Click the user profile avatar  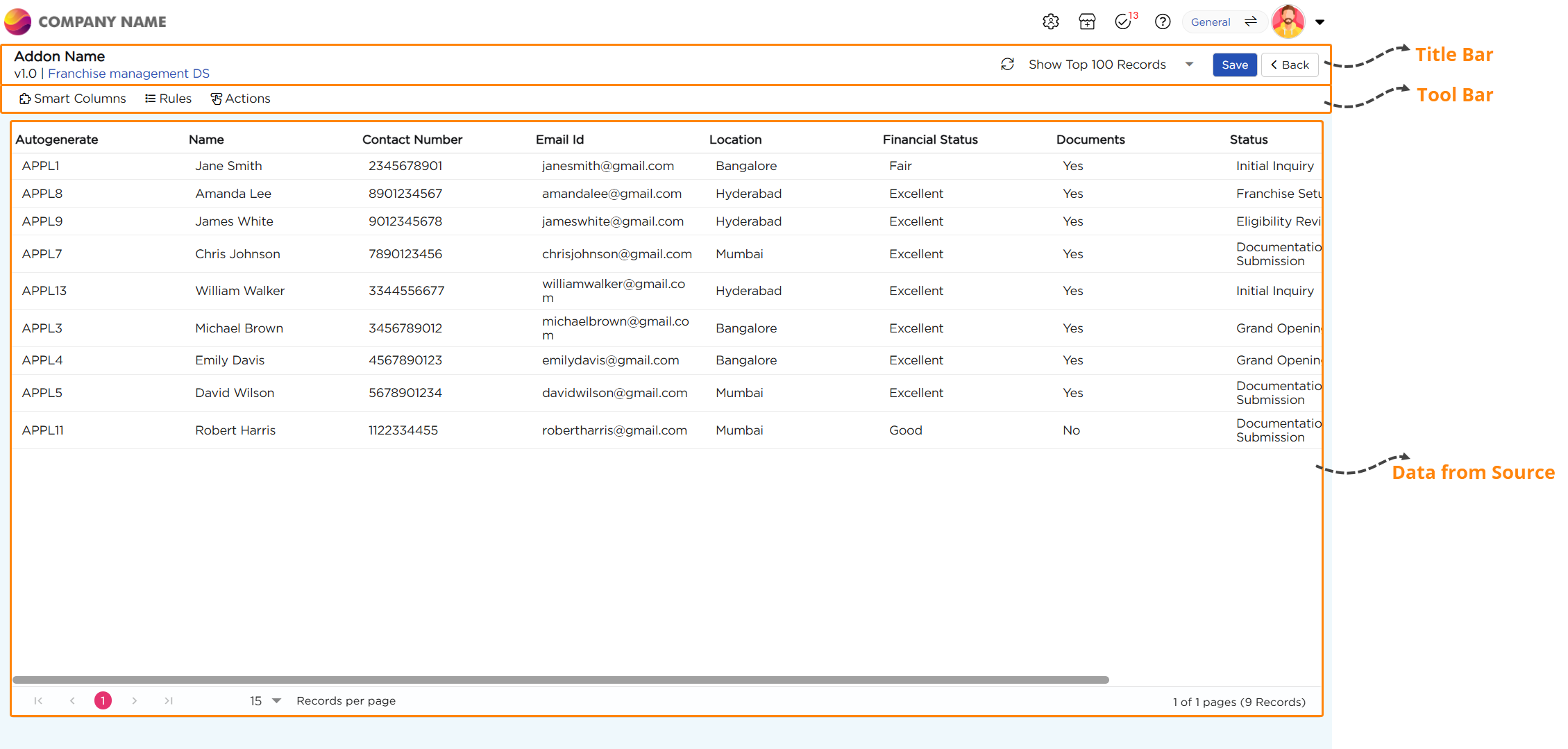coord(1288,22)
